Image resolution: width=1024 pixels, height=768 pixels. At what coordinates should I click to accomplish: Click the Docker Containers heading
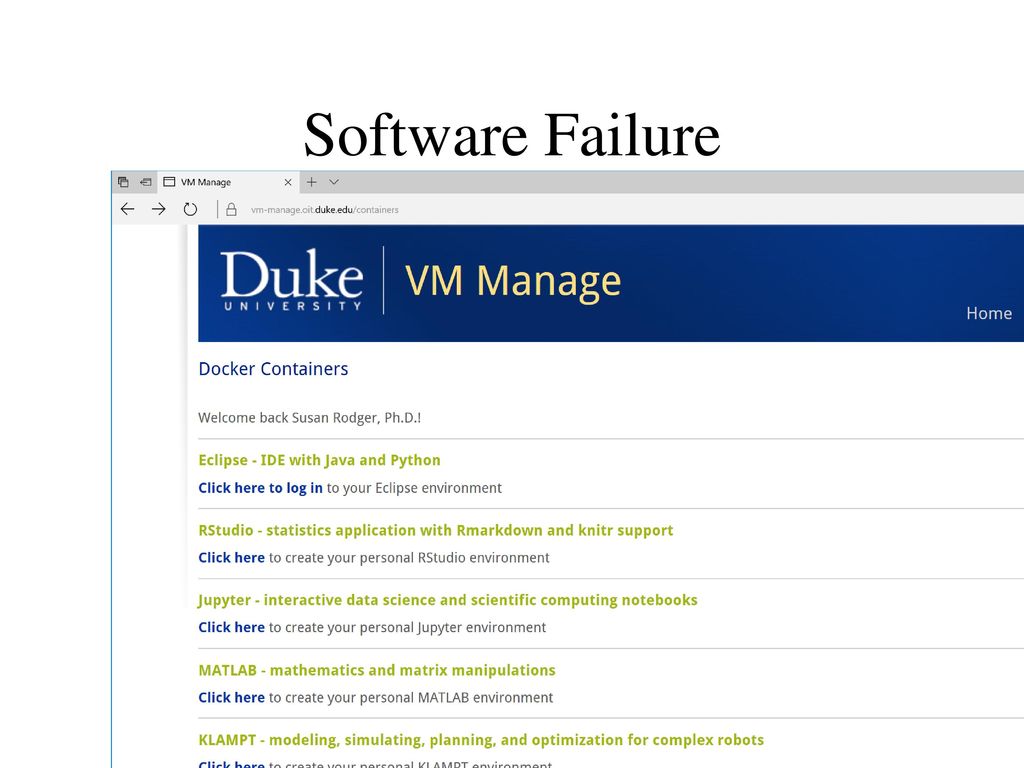point(273,369)
